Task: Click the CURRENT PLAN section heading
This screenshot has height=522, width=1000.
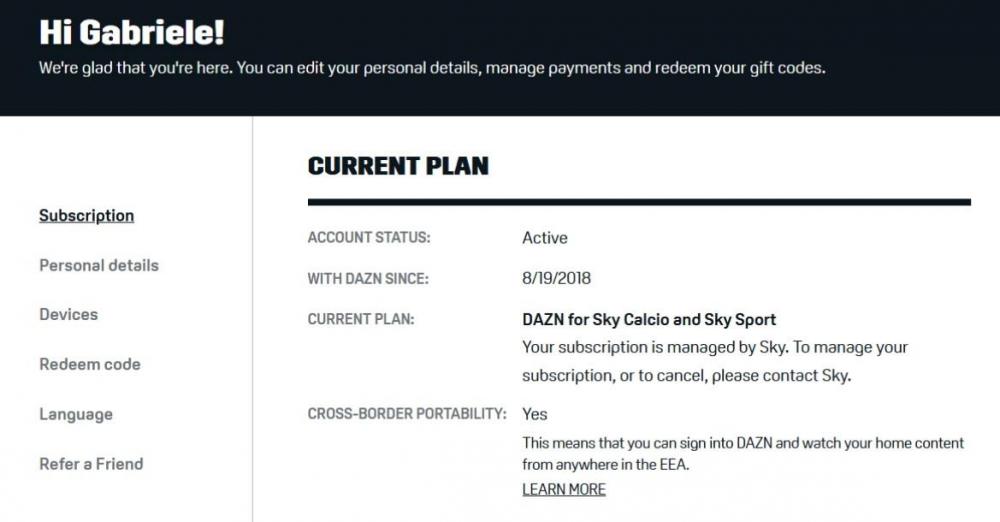Action: [x=398, y=166]
